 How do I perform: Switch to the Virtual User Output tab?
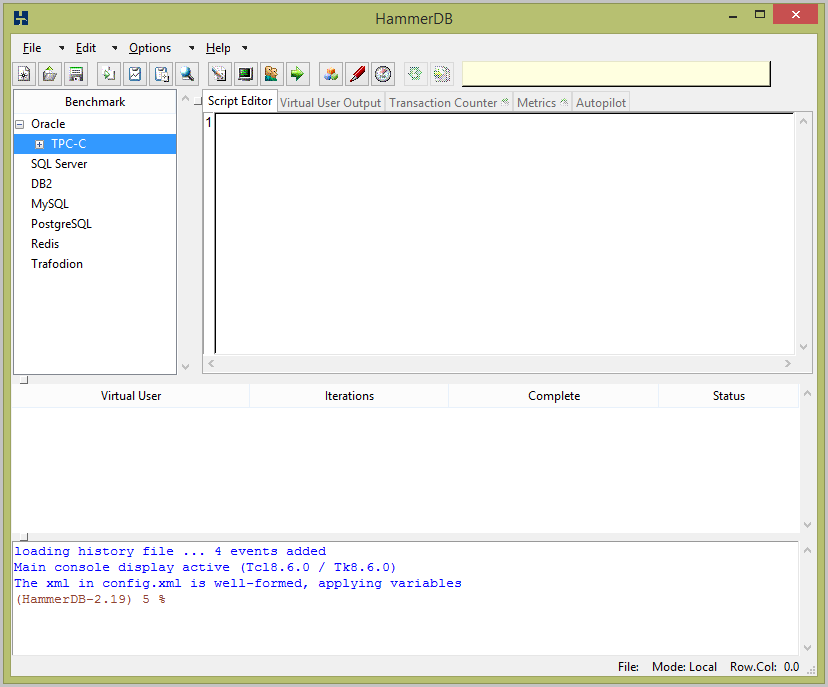pyautogui.click(x=331, y=103)
